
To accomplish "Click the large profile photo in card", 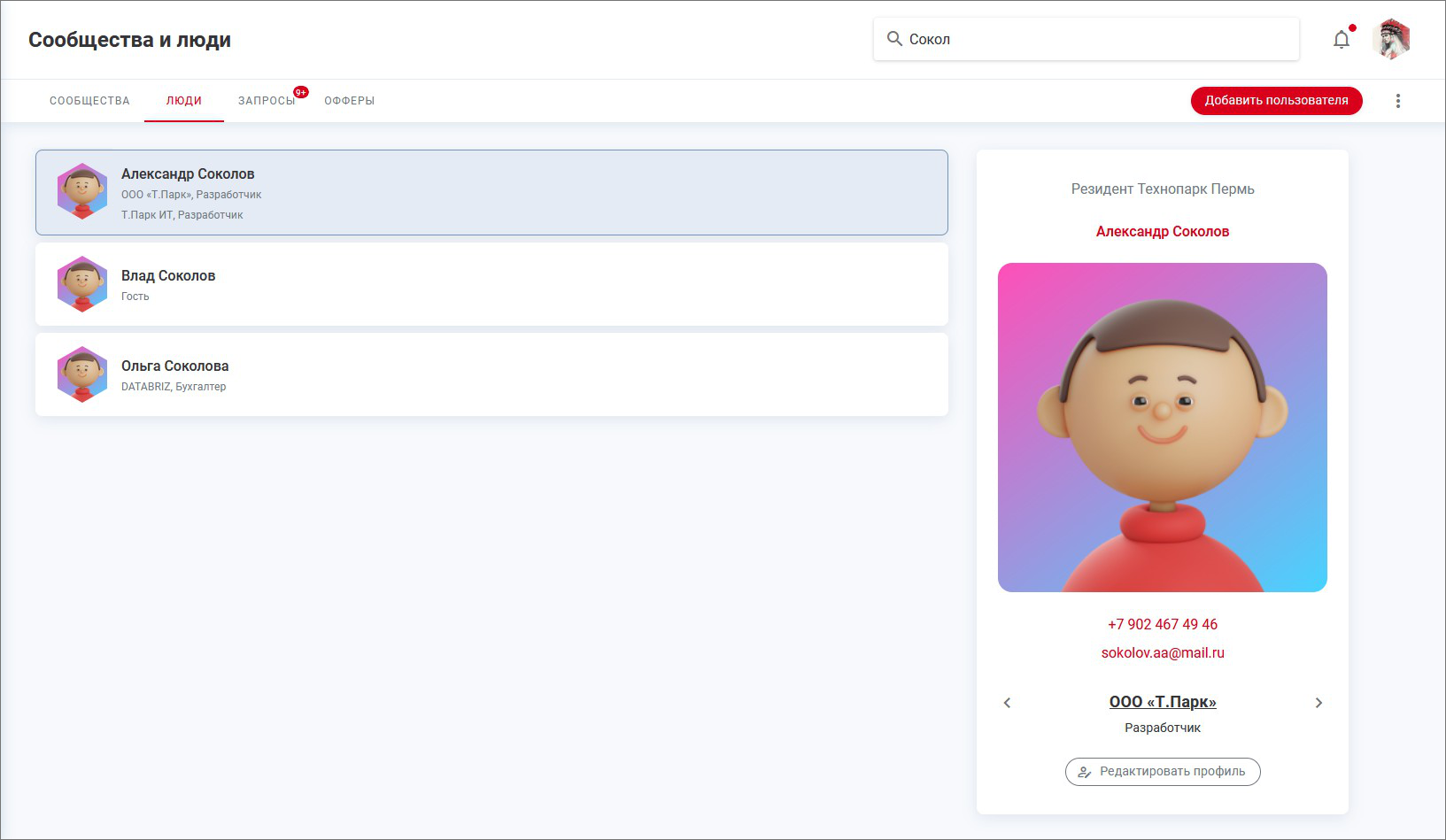I will tap(1162, 428).
